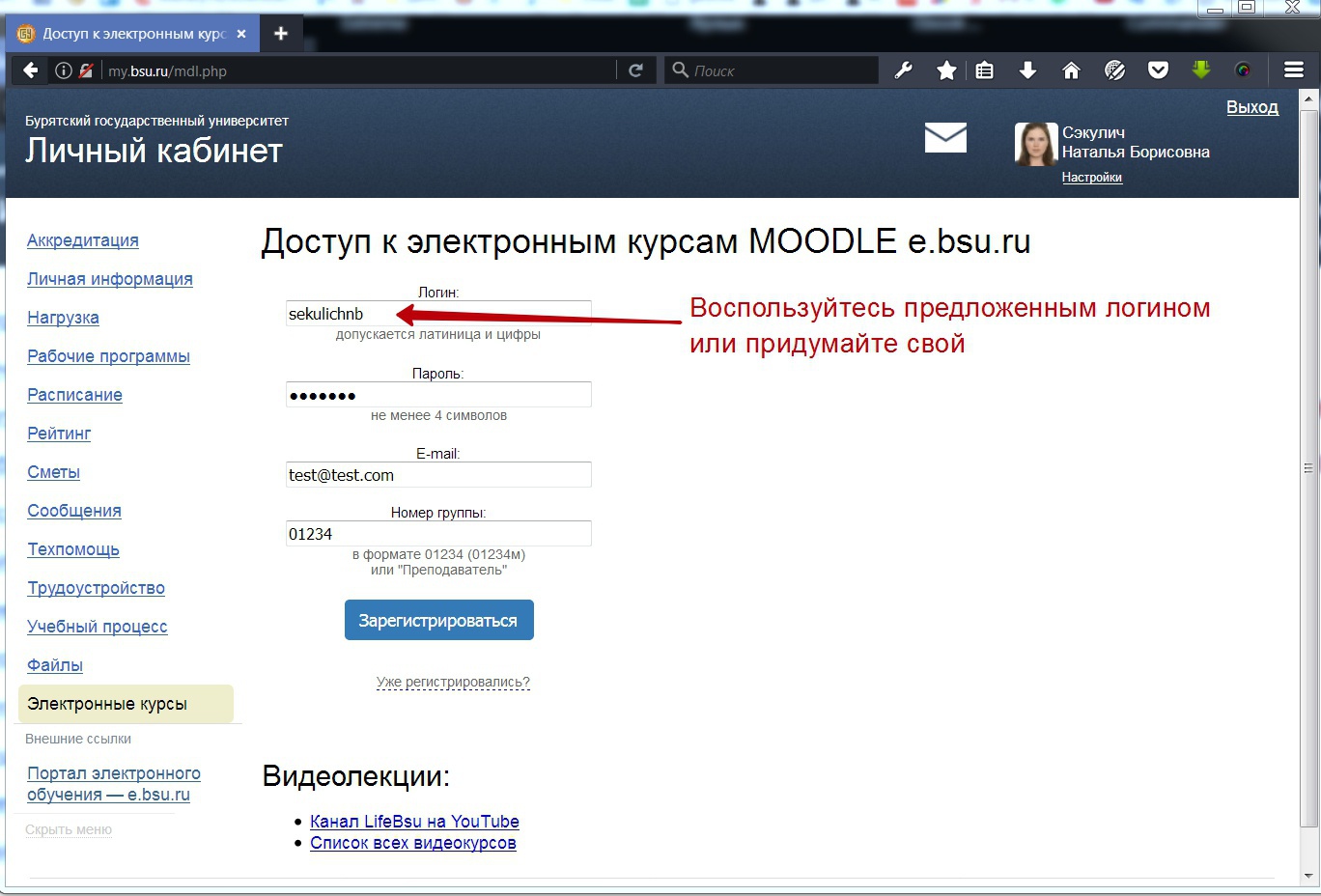The height and width of the screenshot is (896, 1321).
Task: Click the reading list clipboard icon
Action: [x=984, y=70]
